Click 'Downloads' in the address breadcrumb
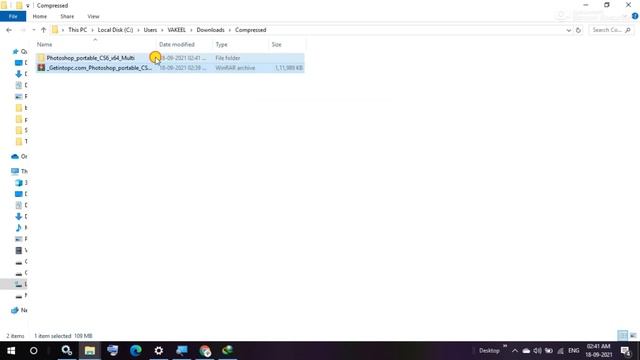640x360 pixels. (x=210, y=30)
